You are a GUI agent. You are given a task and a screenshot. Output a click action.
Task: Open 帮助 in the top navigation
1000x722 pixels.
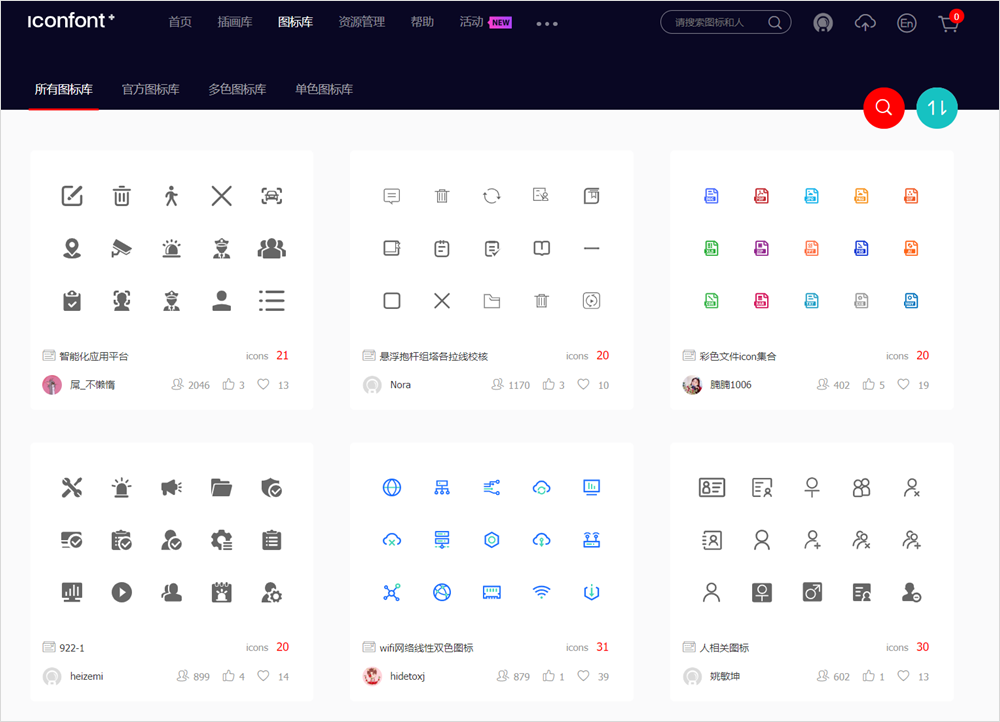(x=422, y=22)
